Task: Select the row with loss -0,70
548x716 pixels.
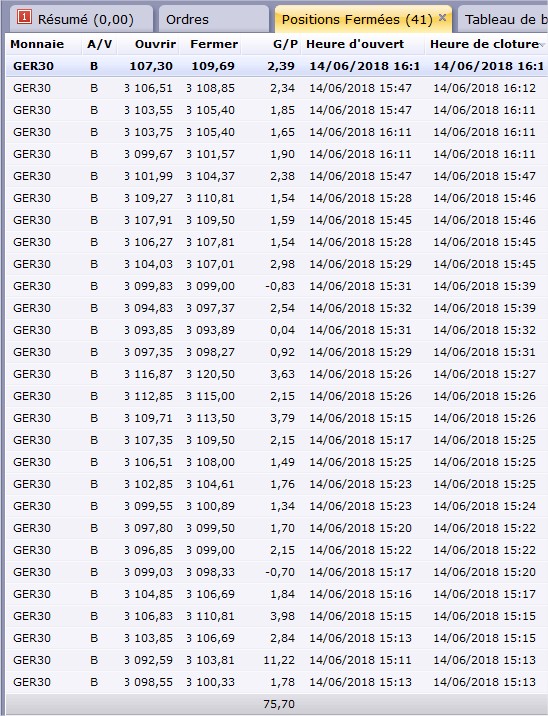Action: (277, 572)
